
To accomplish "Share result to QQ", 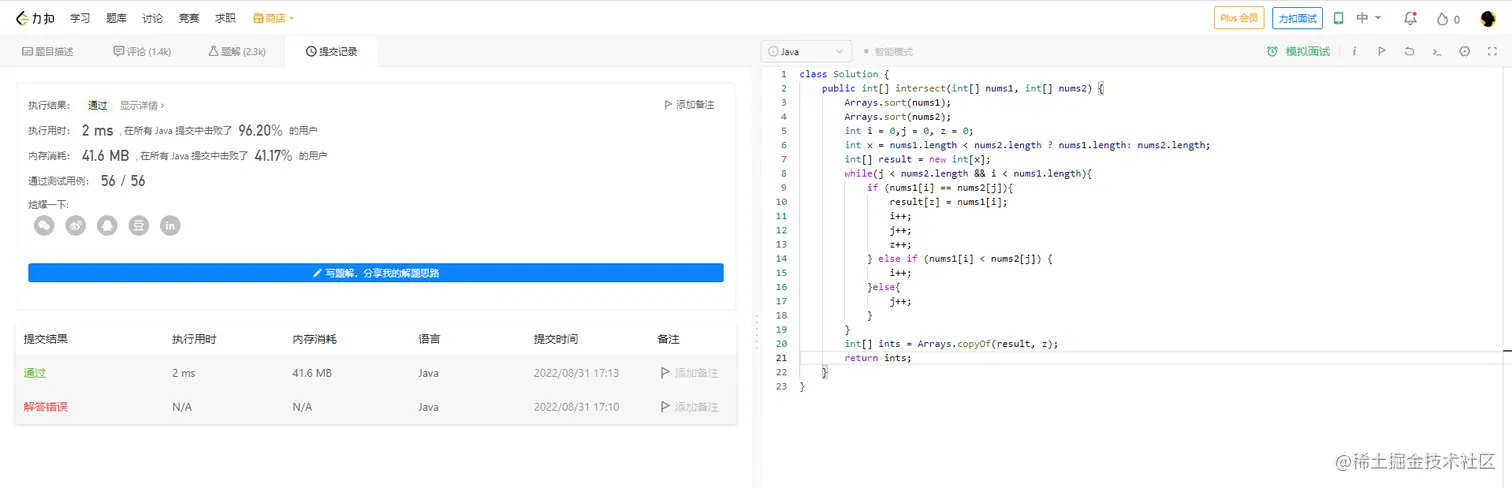I will [107, 226].
